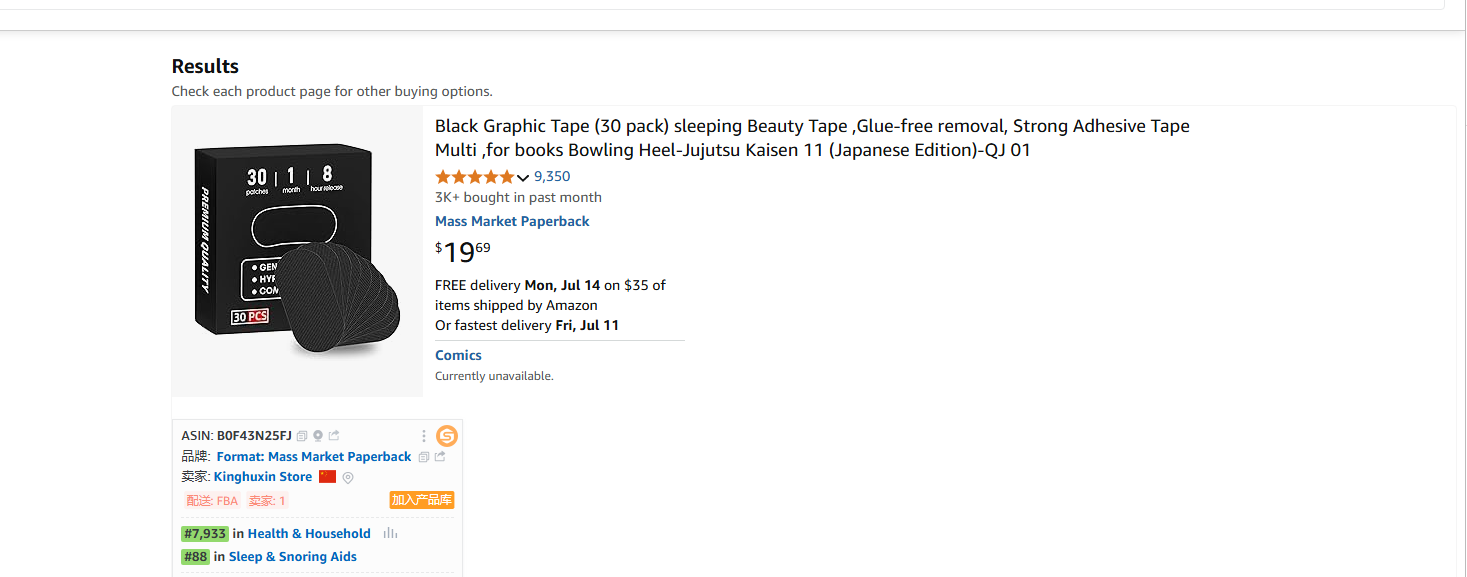Open the bar chart icon beside Health & Household
This screenshot has height=577, width=1467.
pyautogui.click(x=390, y=534)
